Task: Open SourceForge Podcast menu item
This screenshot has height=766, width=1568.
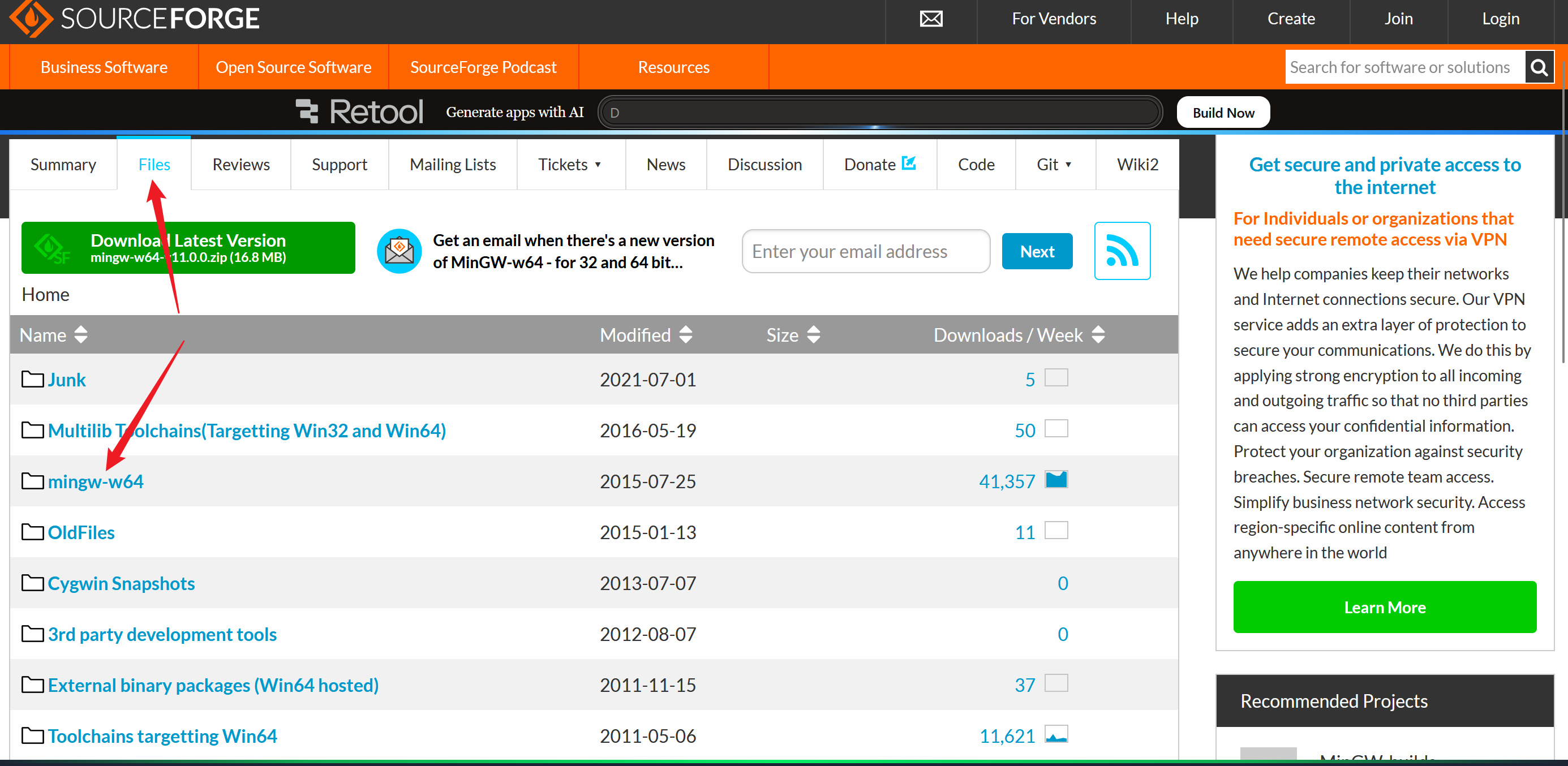Action: pos(483,67)
